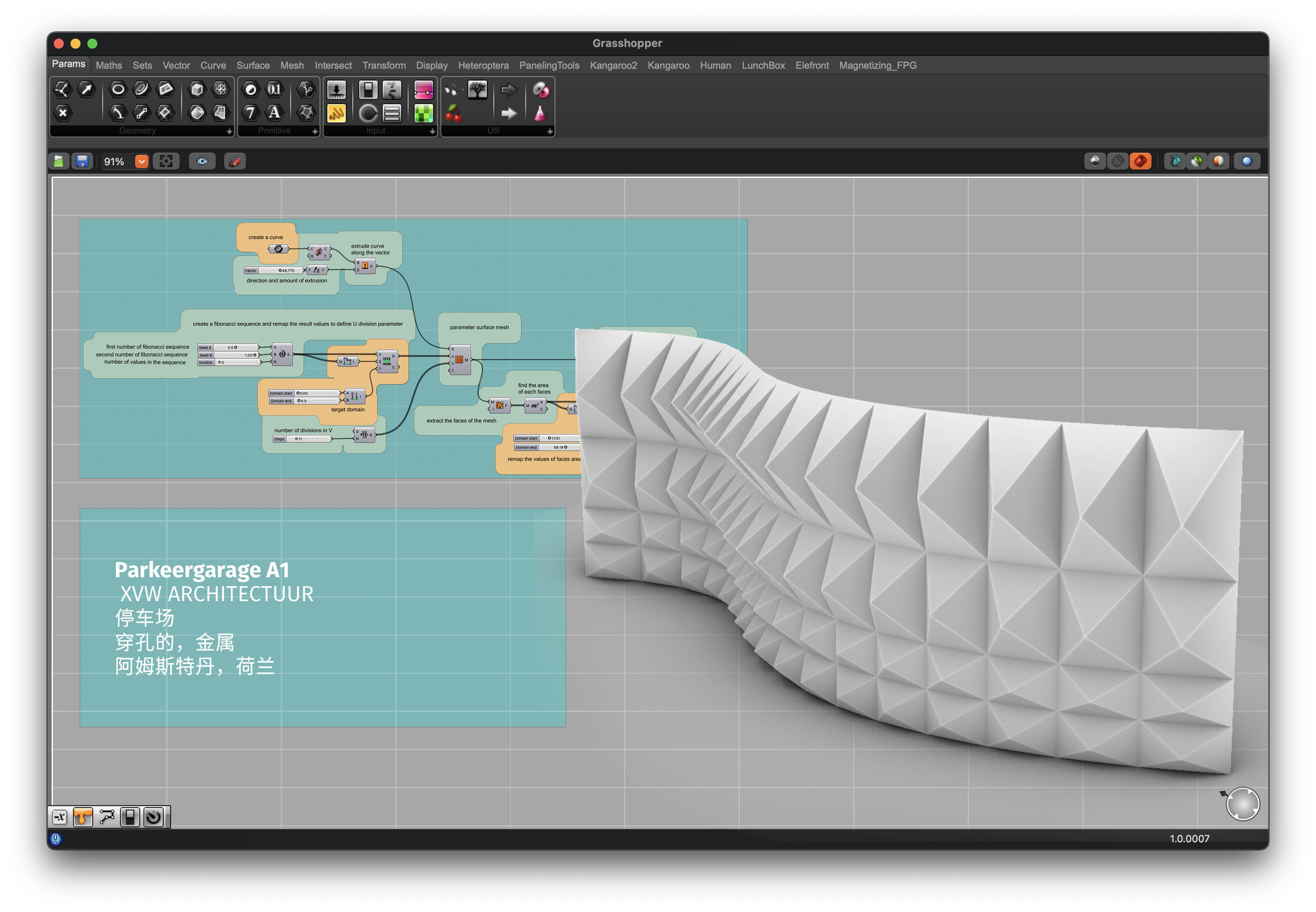Expand the Geometry panel group
Image resolution: width=1316 pixels, height=912 pixels.
(229, 131)
